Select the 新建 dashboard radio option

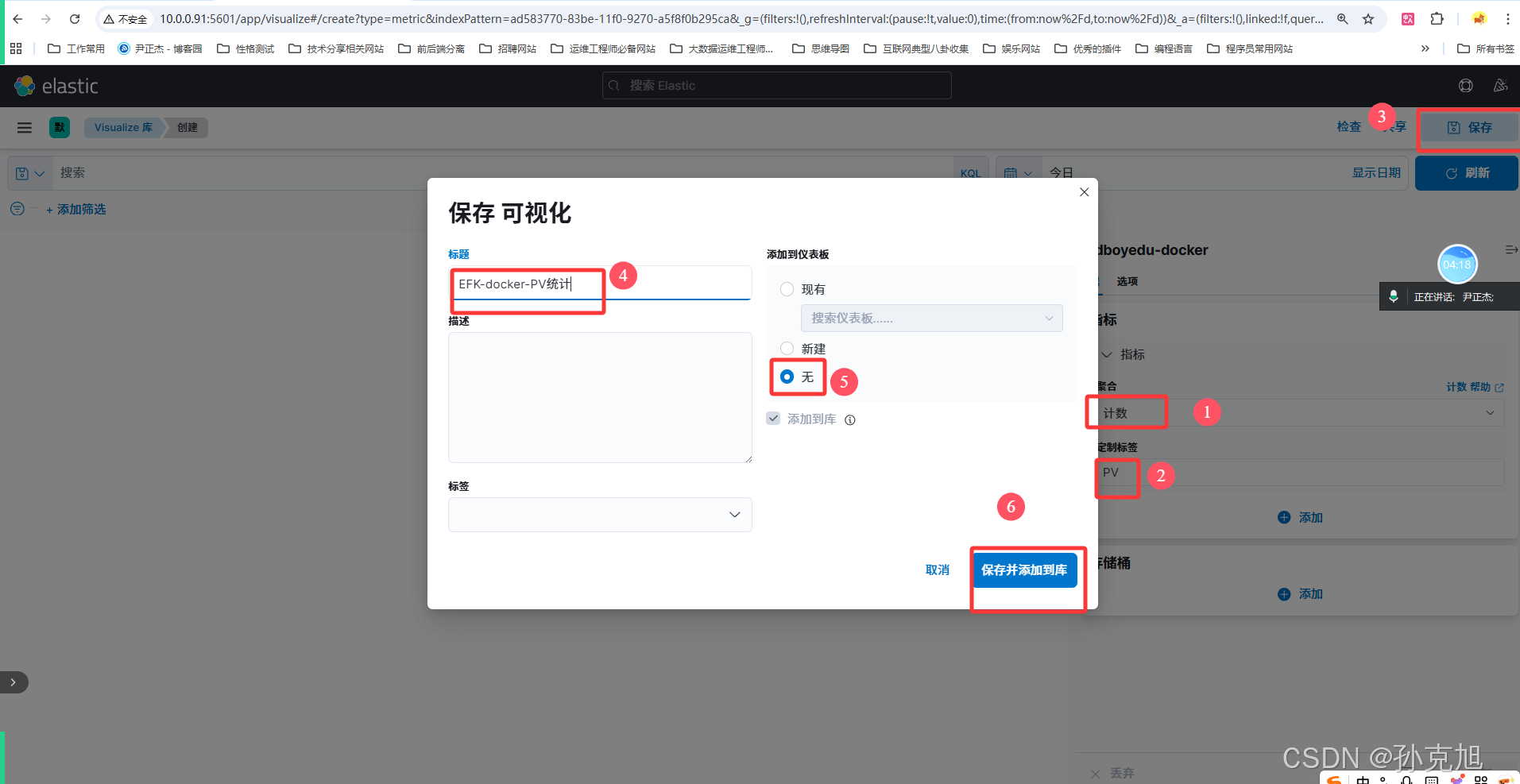point(787,348)
